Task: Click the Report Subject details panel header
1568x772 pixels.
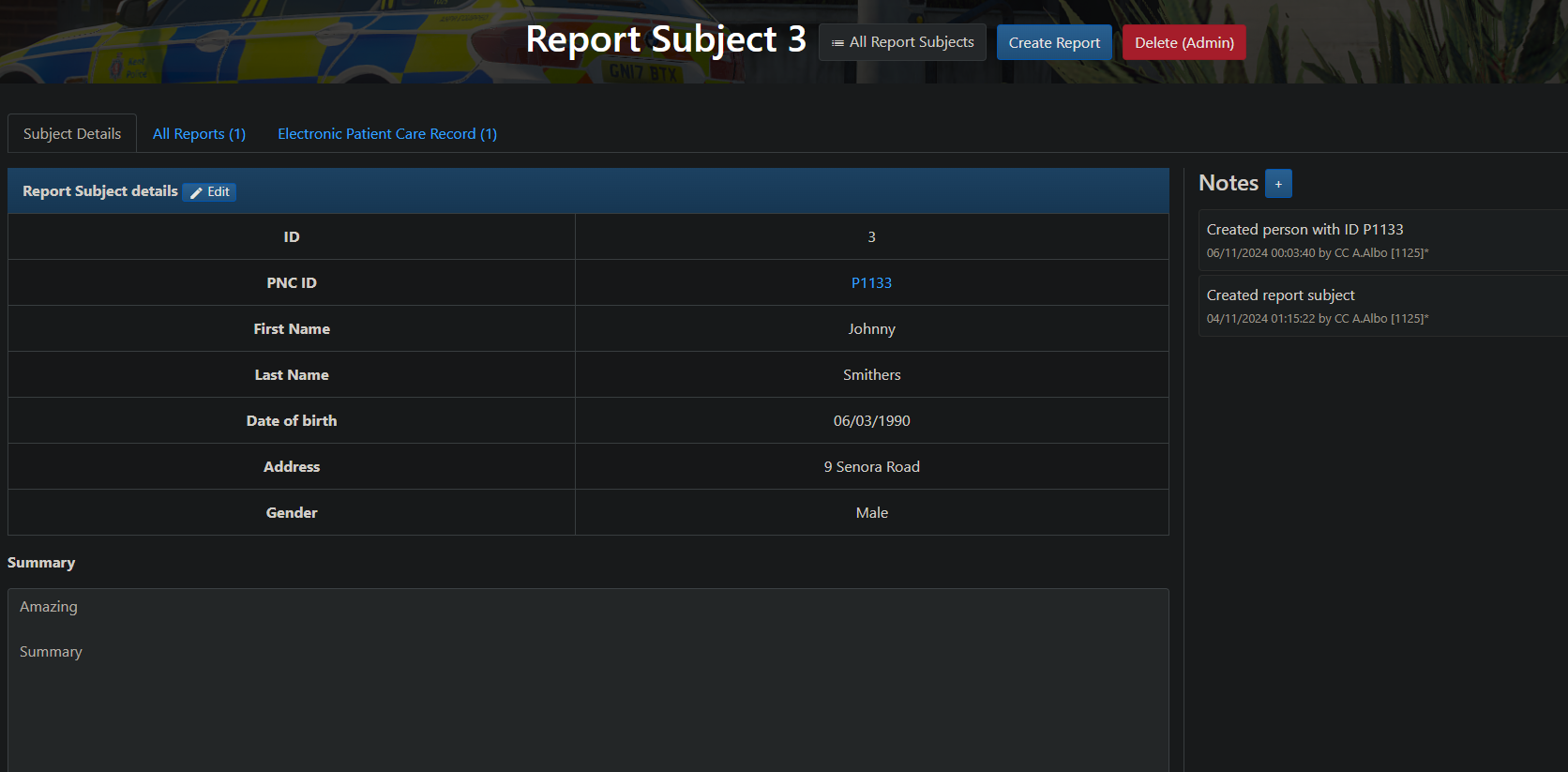Action: [x=100, y=191]
